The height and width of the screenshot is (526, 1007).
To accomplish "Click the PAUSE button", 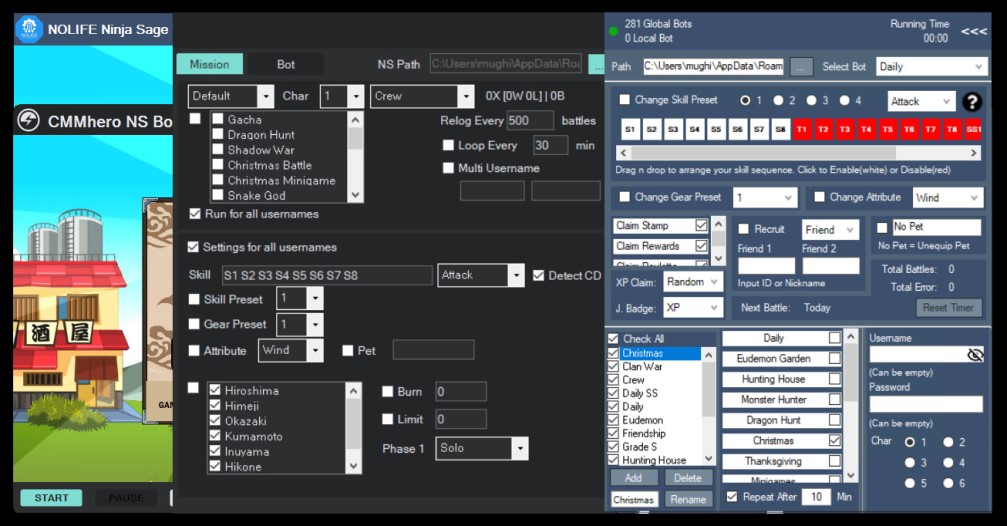I will (126, 498).
